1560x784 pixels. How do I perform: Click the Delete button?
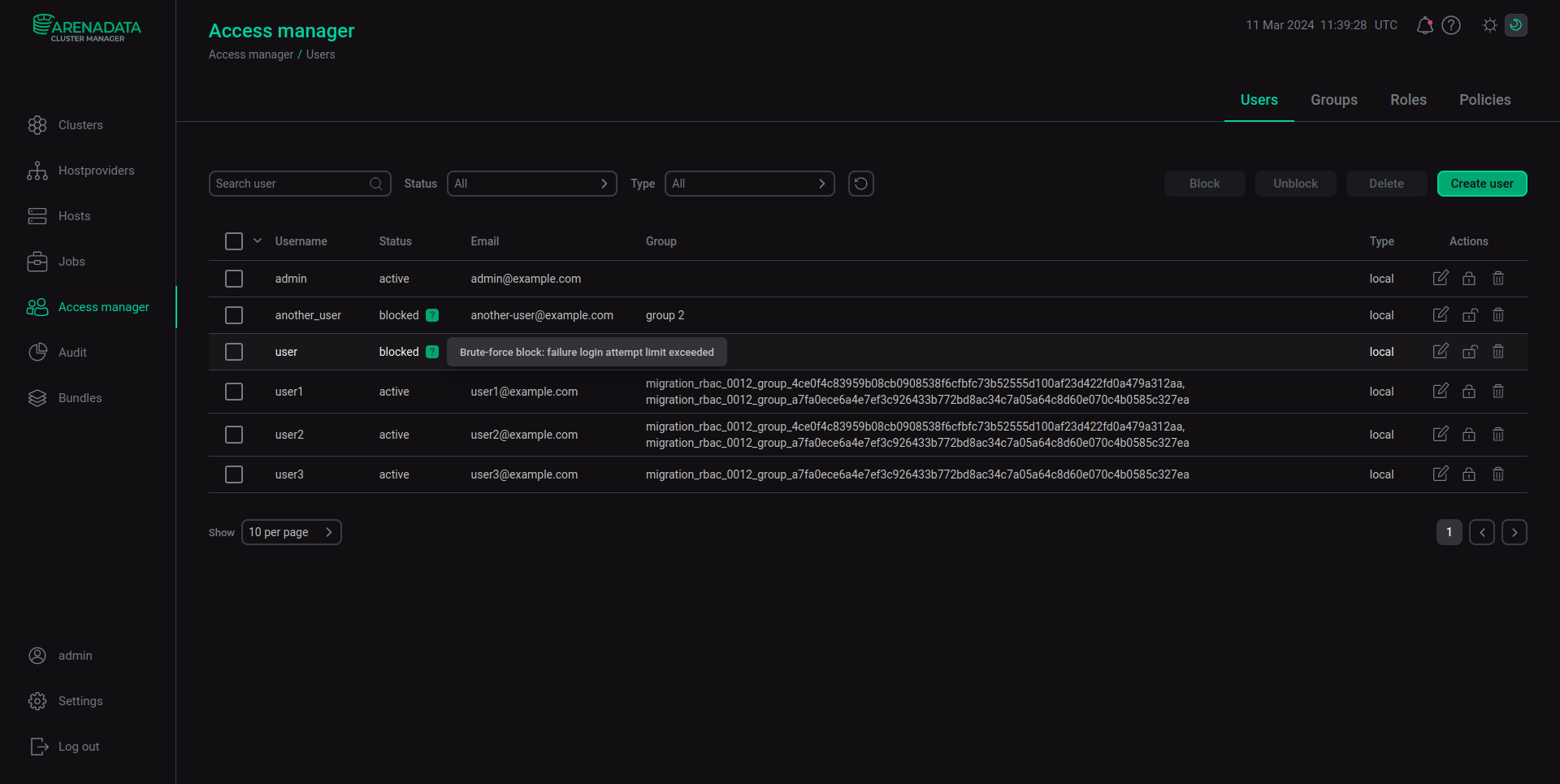pyautogui.click(x=1387, y=184)
